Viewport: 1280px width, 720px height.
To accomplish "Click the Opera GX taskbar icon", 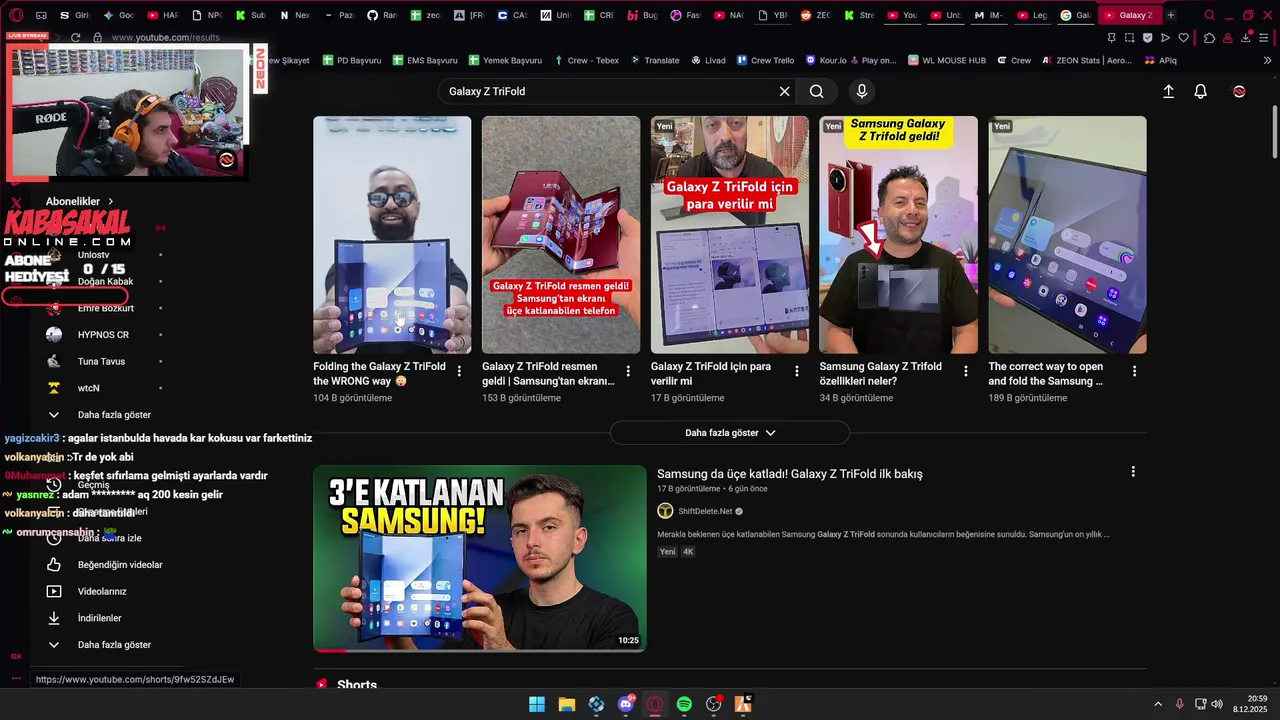I will click(x=655, y=704).
